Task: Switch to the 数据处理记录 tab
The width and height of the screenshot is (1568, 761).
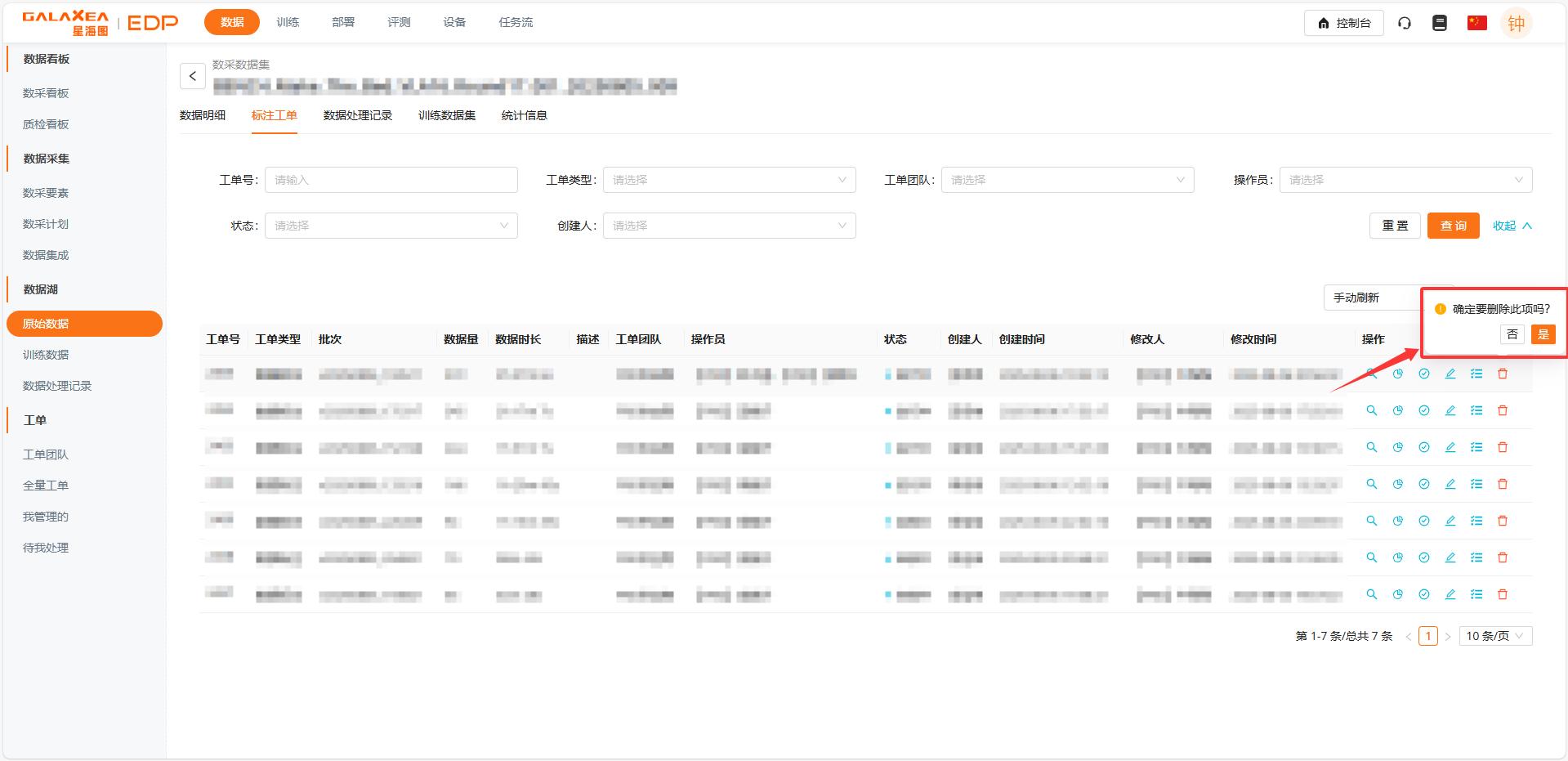Action: pos(357,115)
